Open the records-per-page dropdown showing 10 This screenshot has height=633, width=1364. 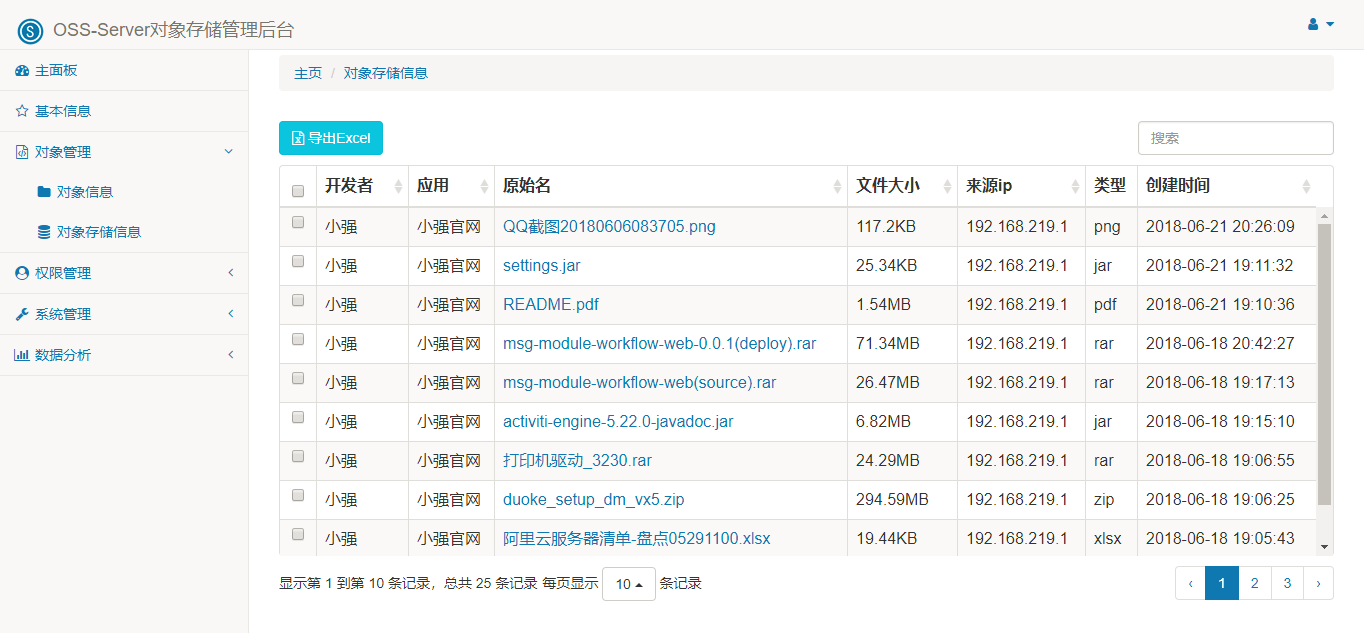629,584
